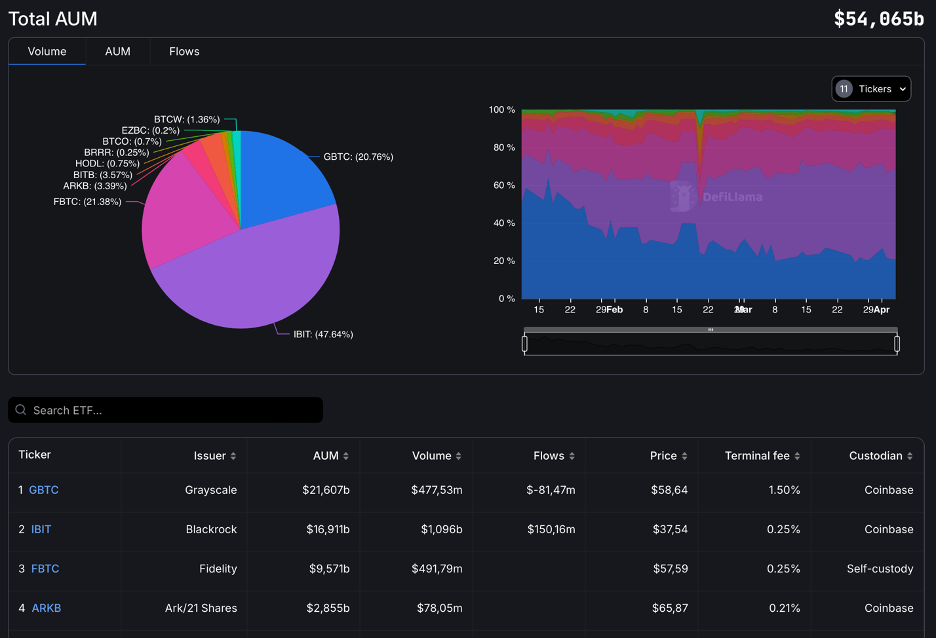Viewport: 936px width, 638px height.
Task: Open the AUM tab
Action: pos(118,51)
